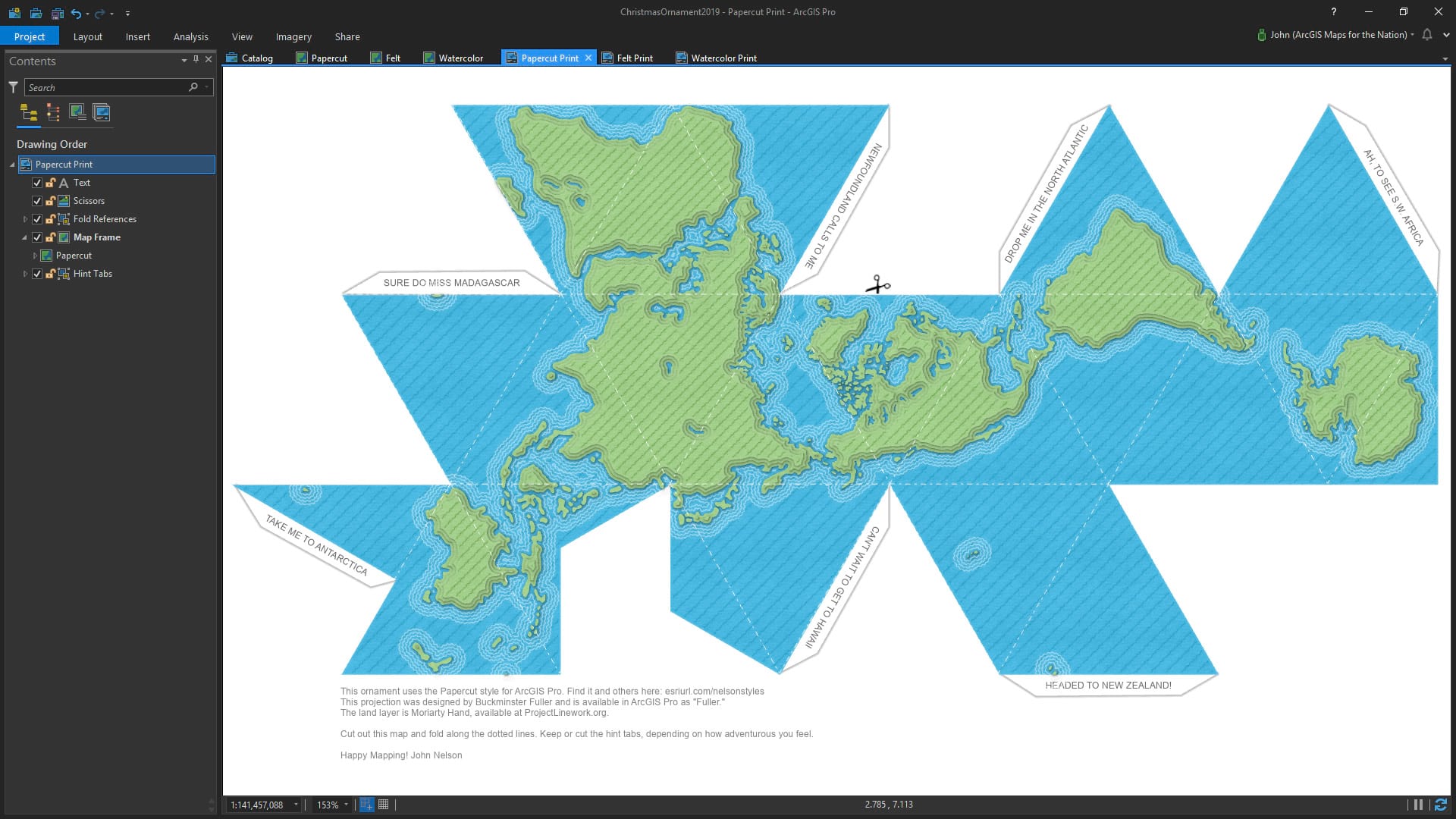Select List By Drawing Order icon

(29, 113)
